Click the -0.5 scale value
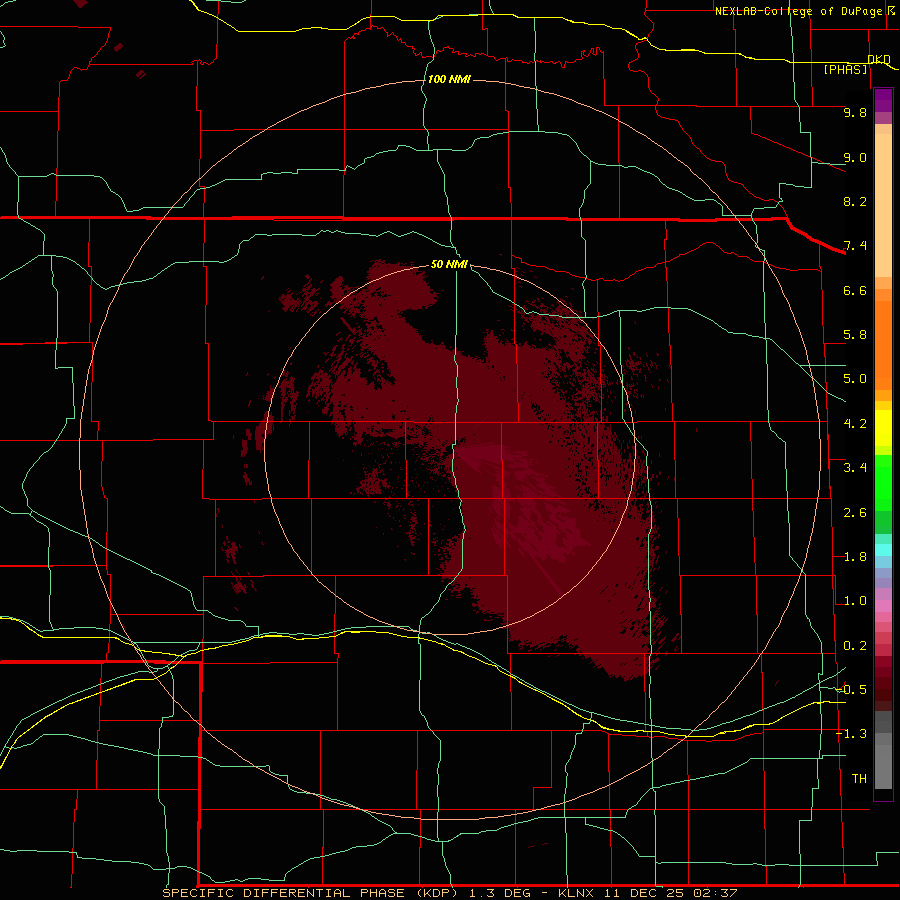This screenshot has width=900, height=900. click(851, 690)
